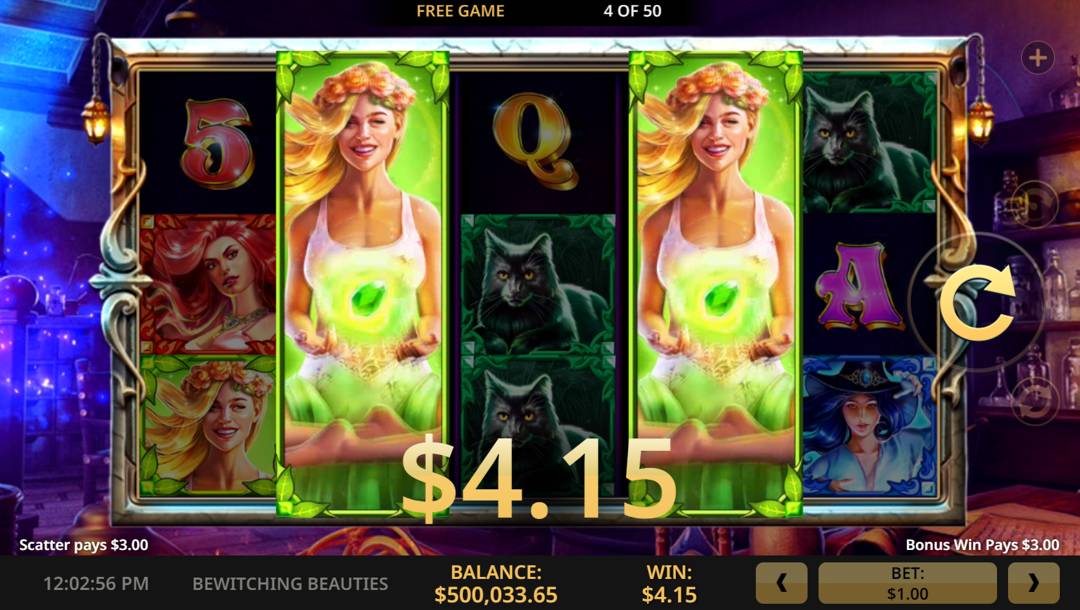This screenshot has width=1080, height=610.
Task: Click the expanded green witch on reel two
Action: (363, 284)
